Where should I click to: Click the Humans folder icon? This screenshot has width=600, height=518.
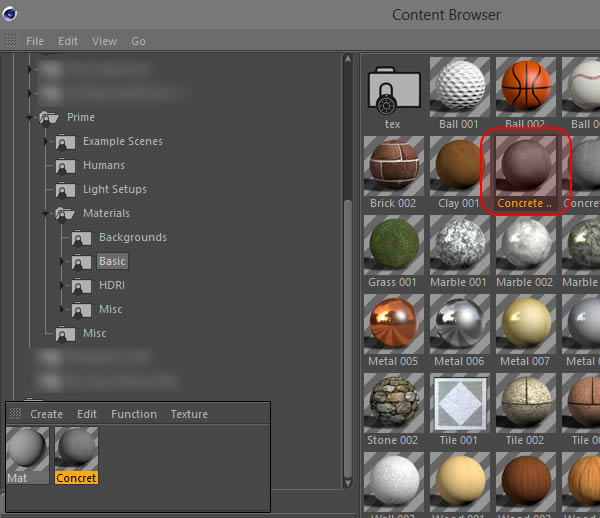click(x=65, y=166)
